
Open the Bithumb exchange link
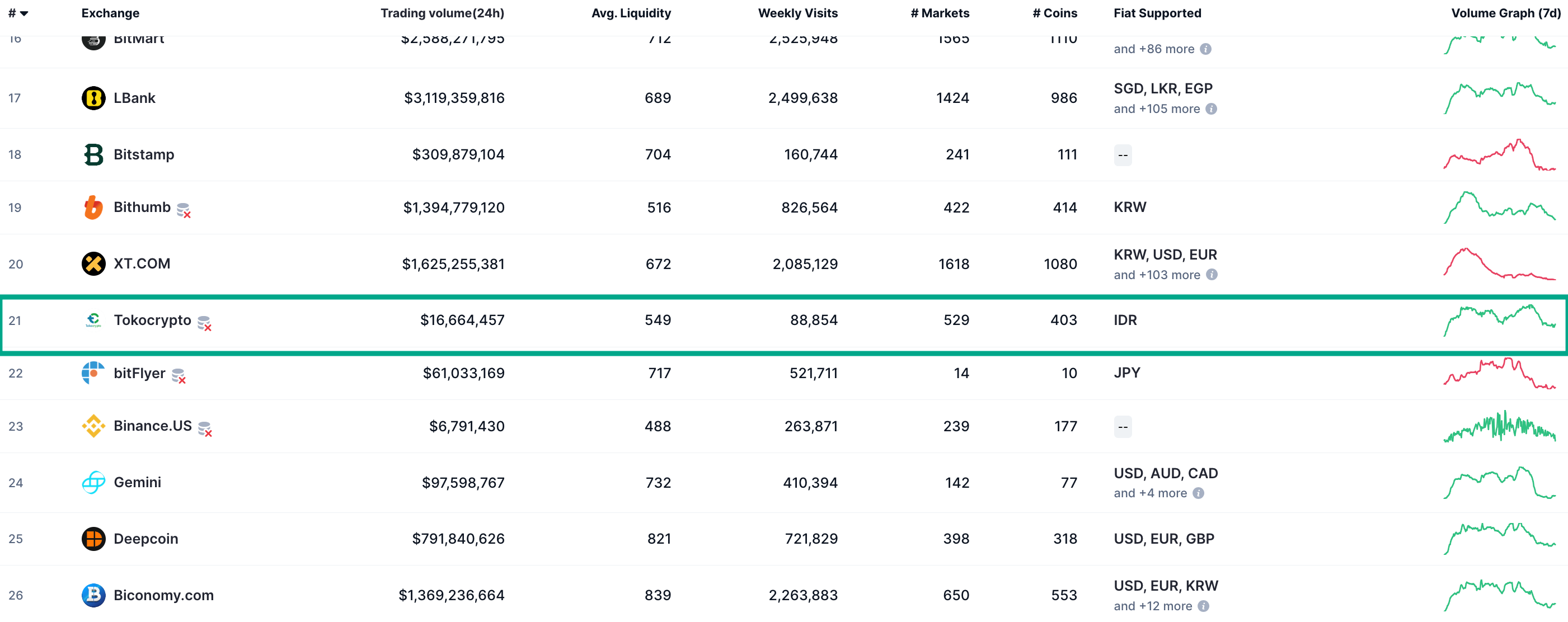(x=142, y=208)
